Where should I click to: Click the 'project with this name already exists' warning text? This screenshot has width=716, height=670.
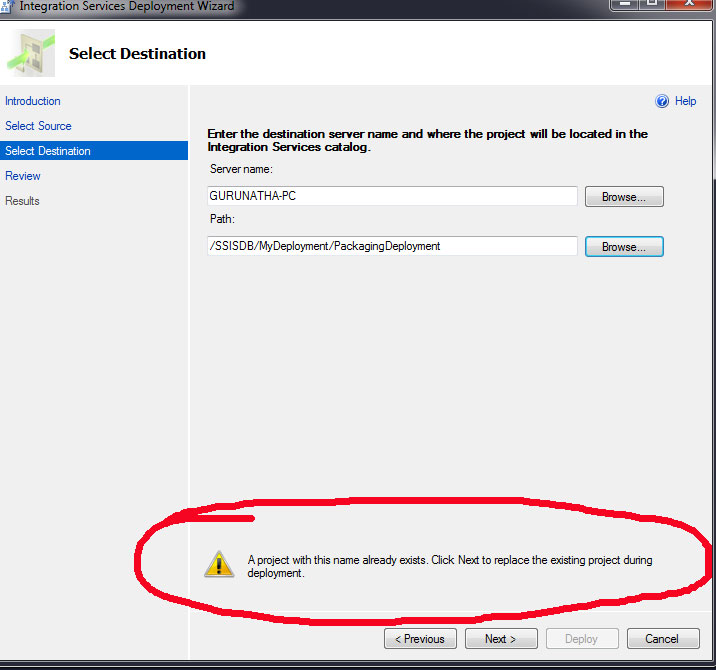450,566
